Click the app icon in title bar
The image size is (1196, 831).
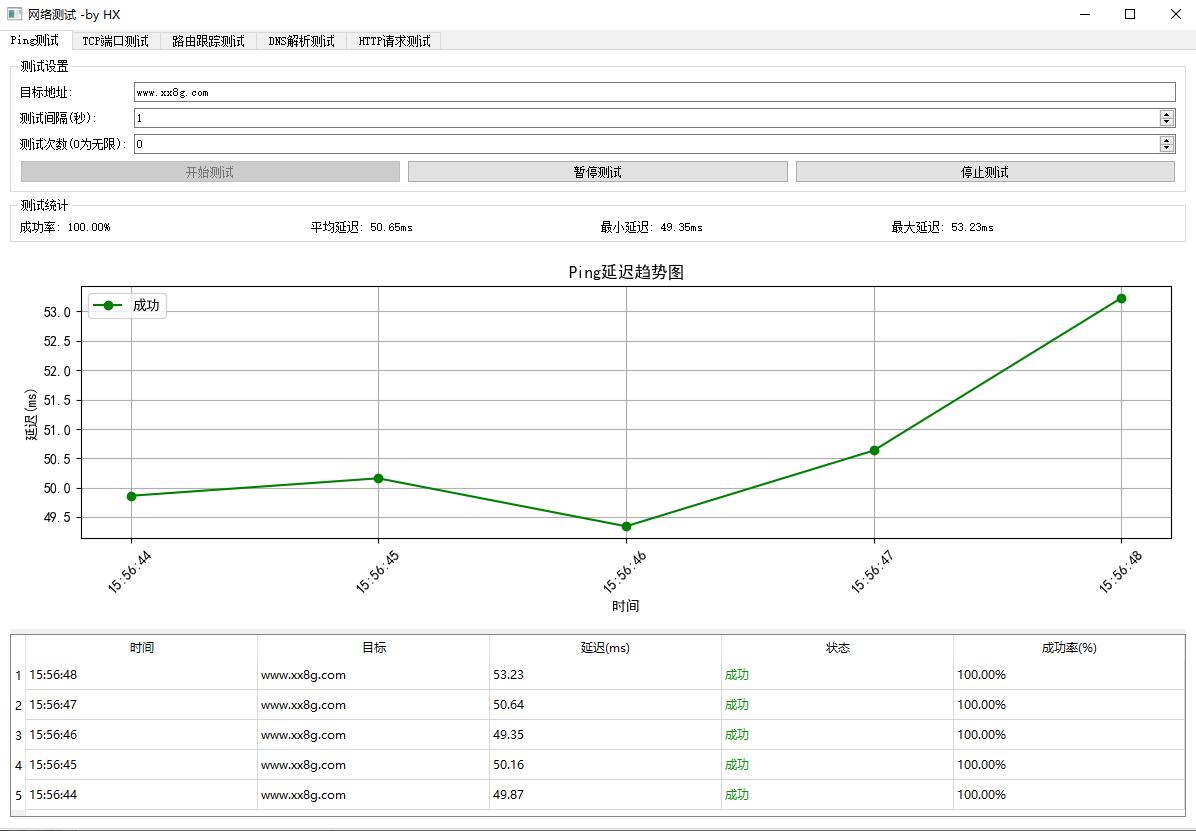[14, 14]
